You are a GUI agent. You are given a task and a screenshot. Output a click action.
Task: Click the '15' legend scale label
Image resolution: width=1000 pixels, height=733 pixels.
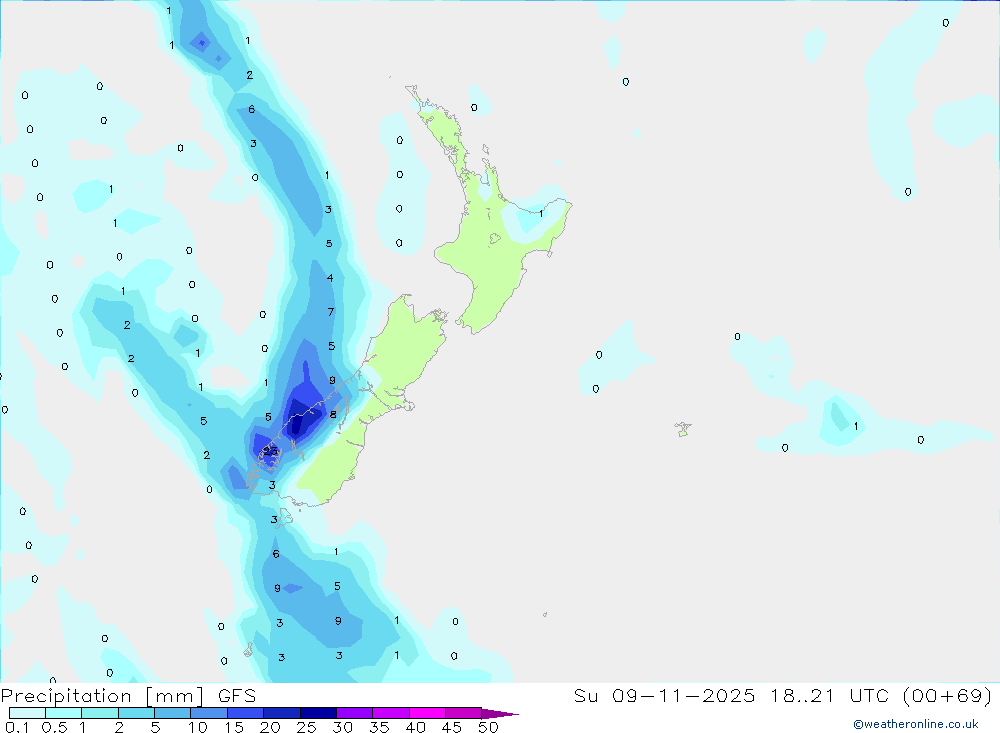tap(234, 727)
